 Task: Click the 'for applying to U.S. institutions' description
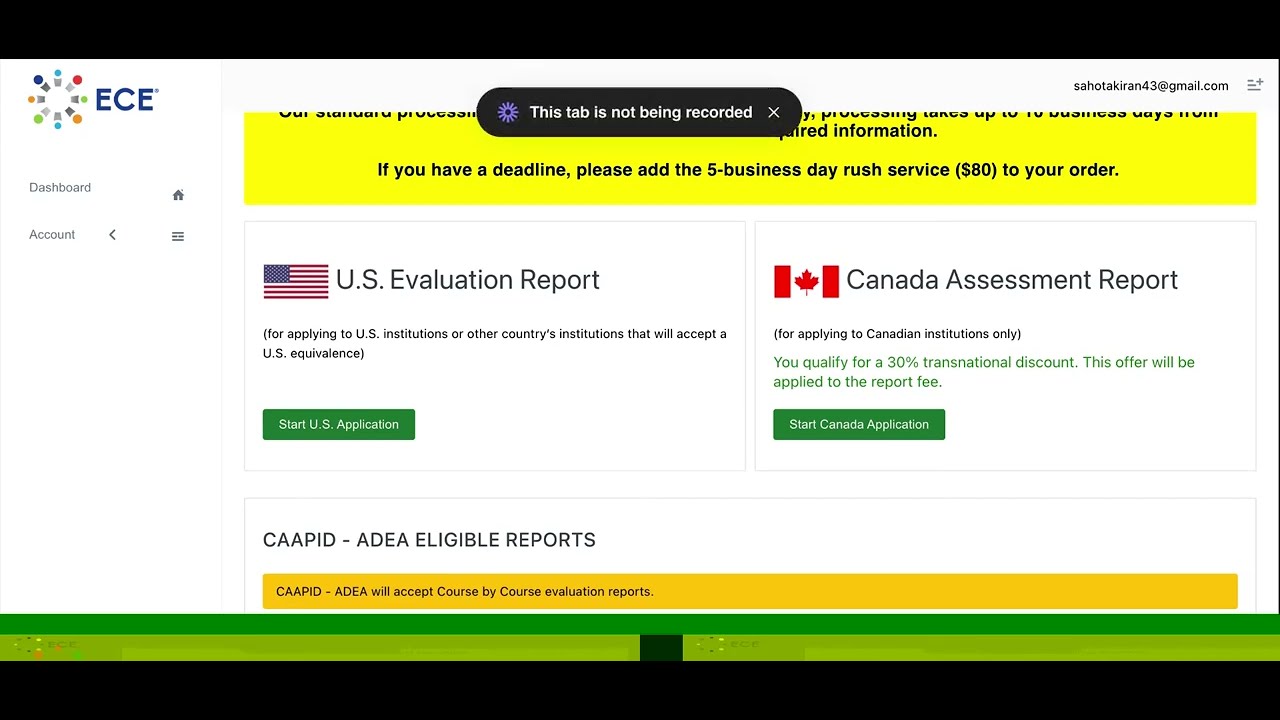coord(495,343)
